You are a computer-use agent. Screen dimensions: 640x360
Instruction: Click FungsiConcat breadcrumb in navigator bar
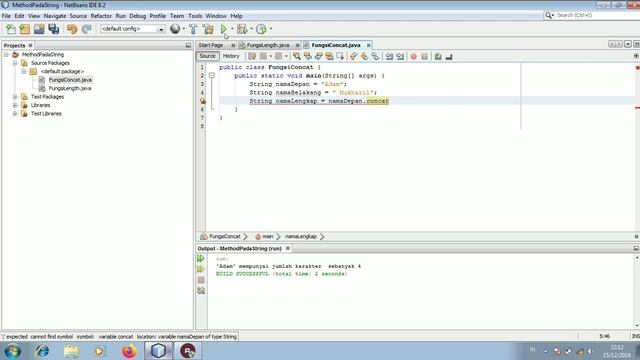tap(224, 236)
